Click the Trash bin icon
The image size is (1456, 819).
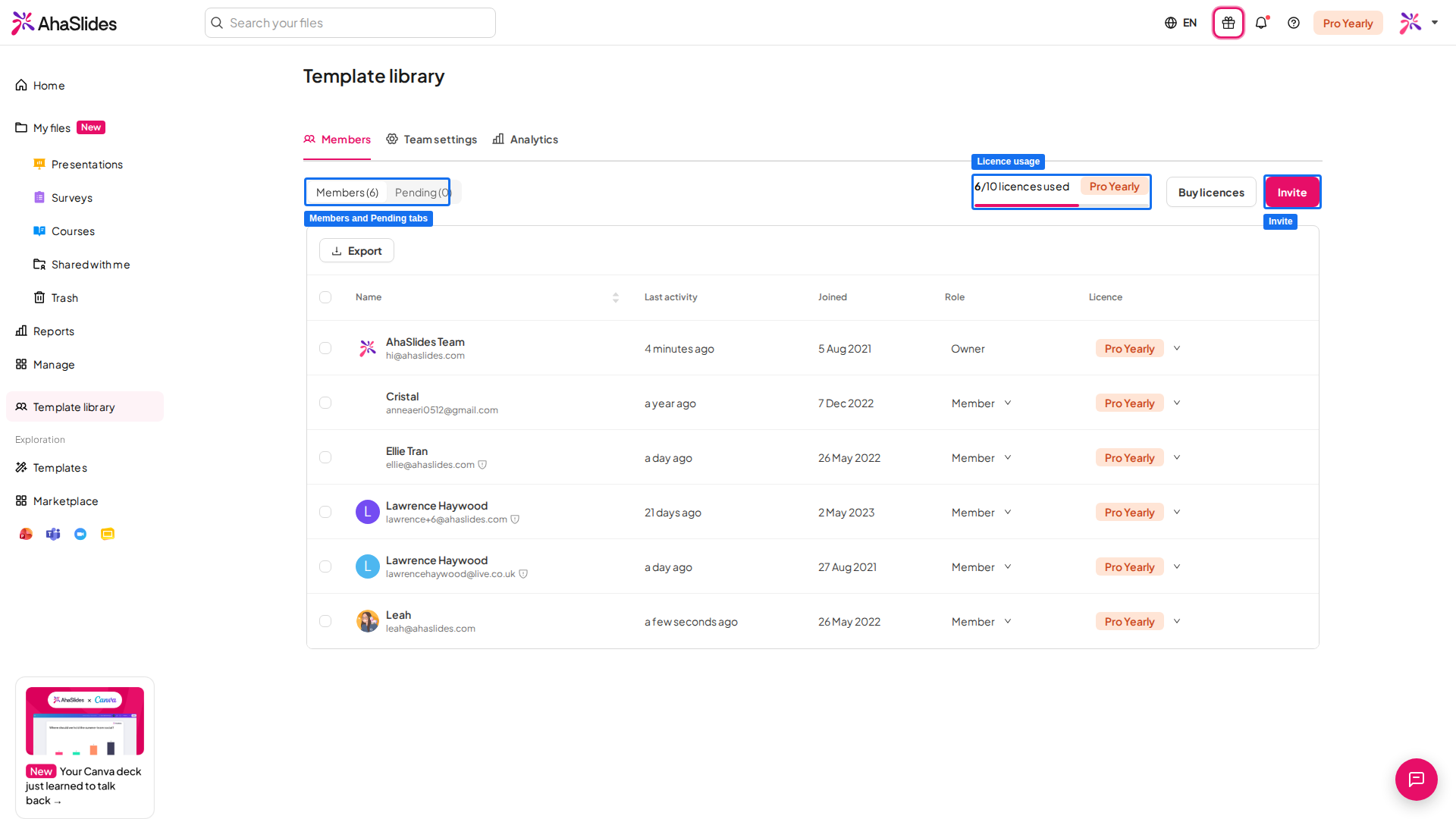point(39,297)
